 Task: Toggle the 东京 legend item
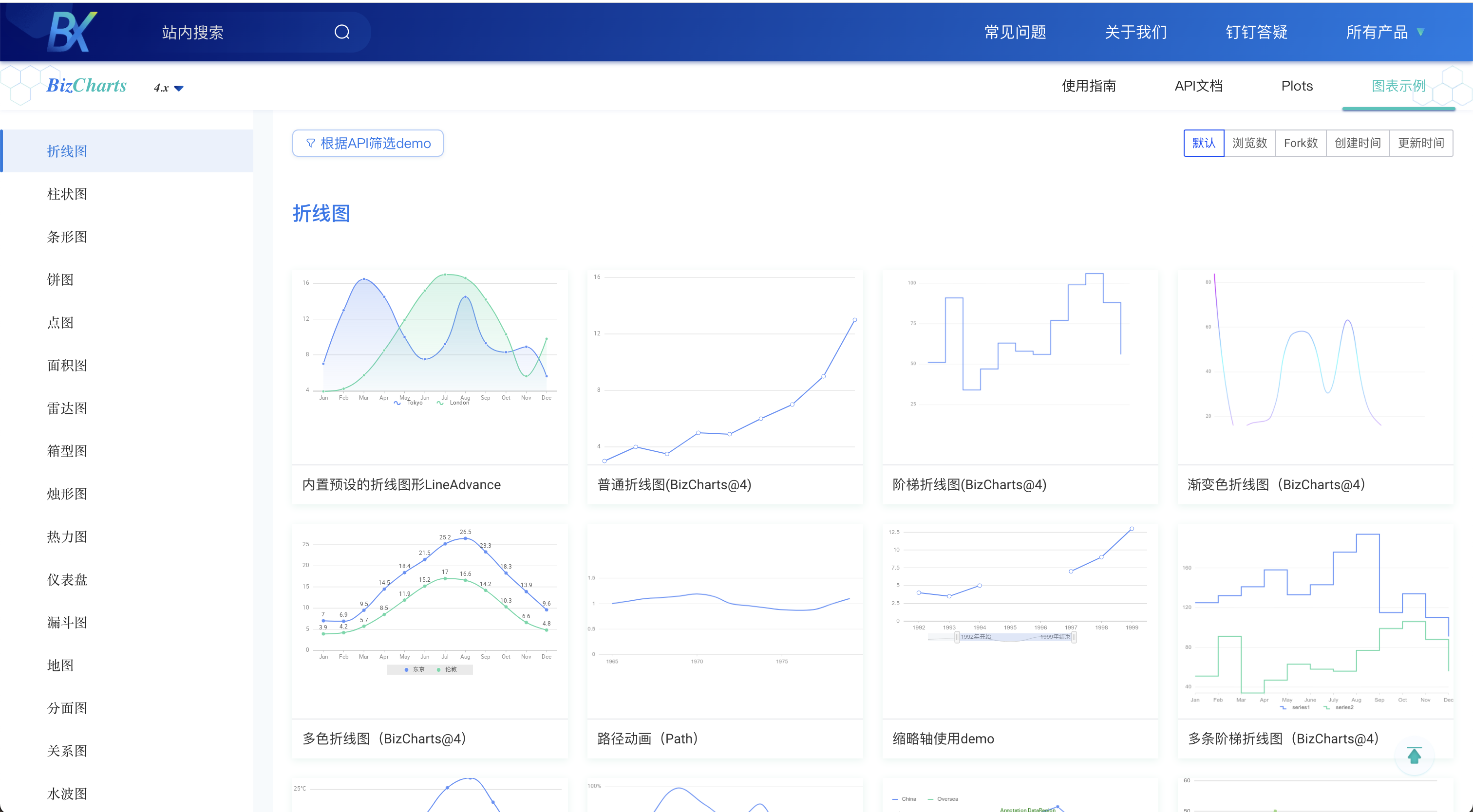(415, 670)
